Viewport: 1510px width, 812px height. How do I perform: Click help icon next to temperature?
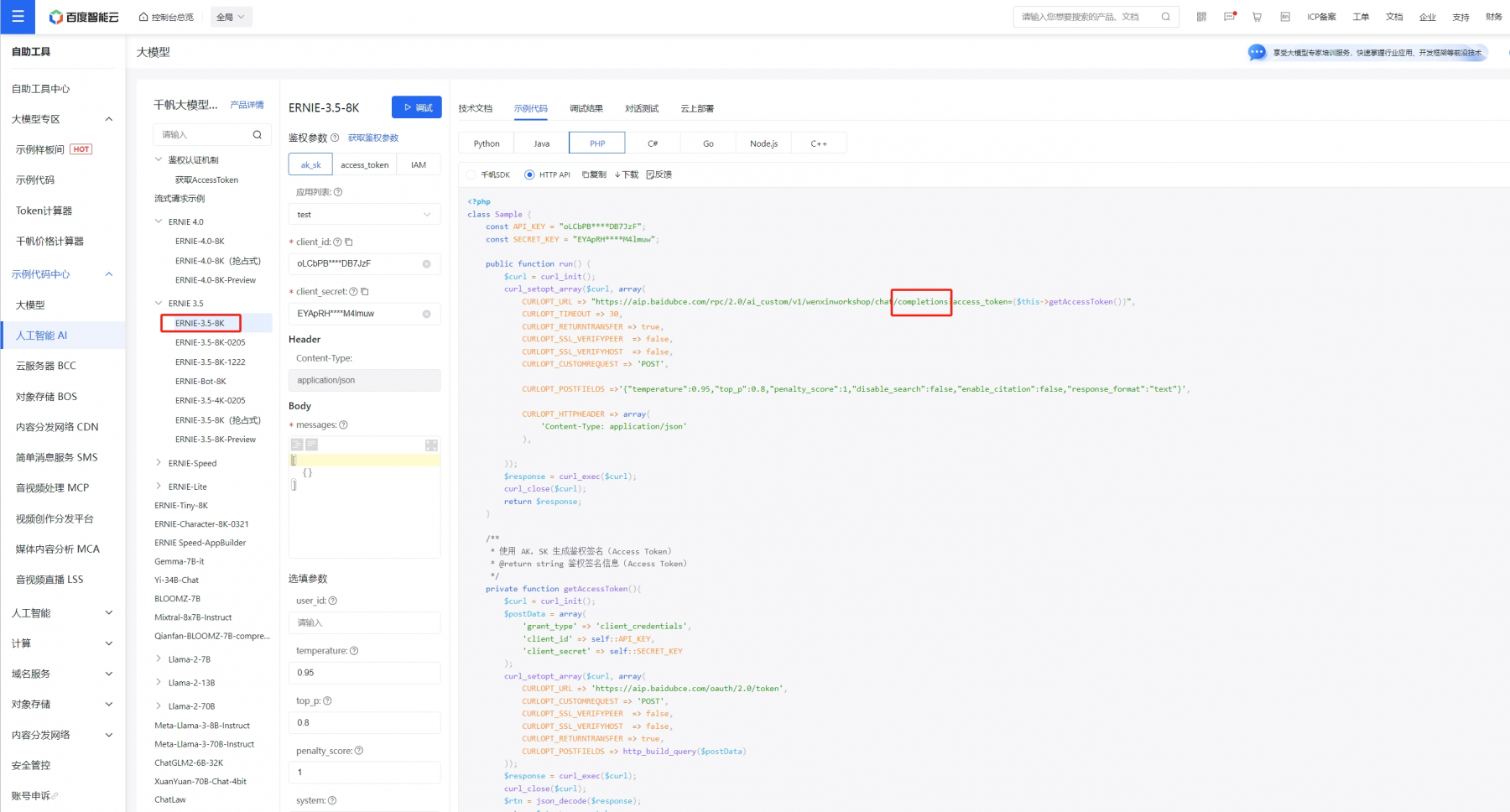click(354, 651)
